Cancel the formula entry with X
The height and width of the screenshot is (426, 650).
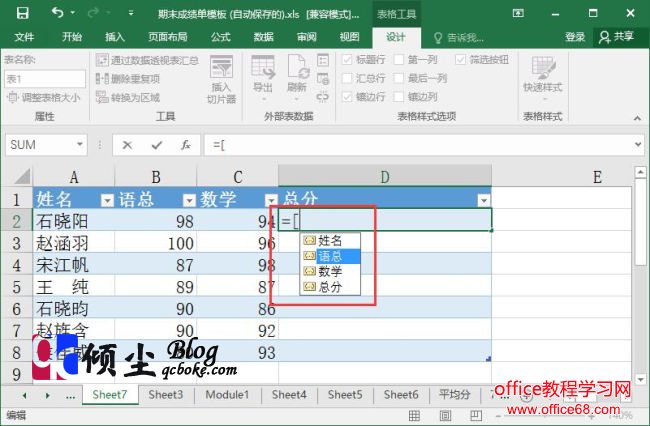point(127,145)
